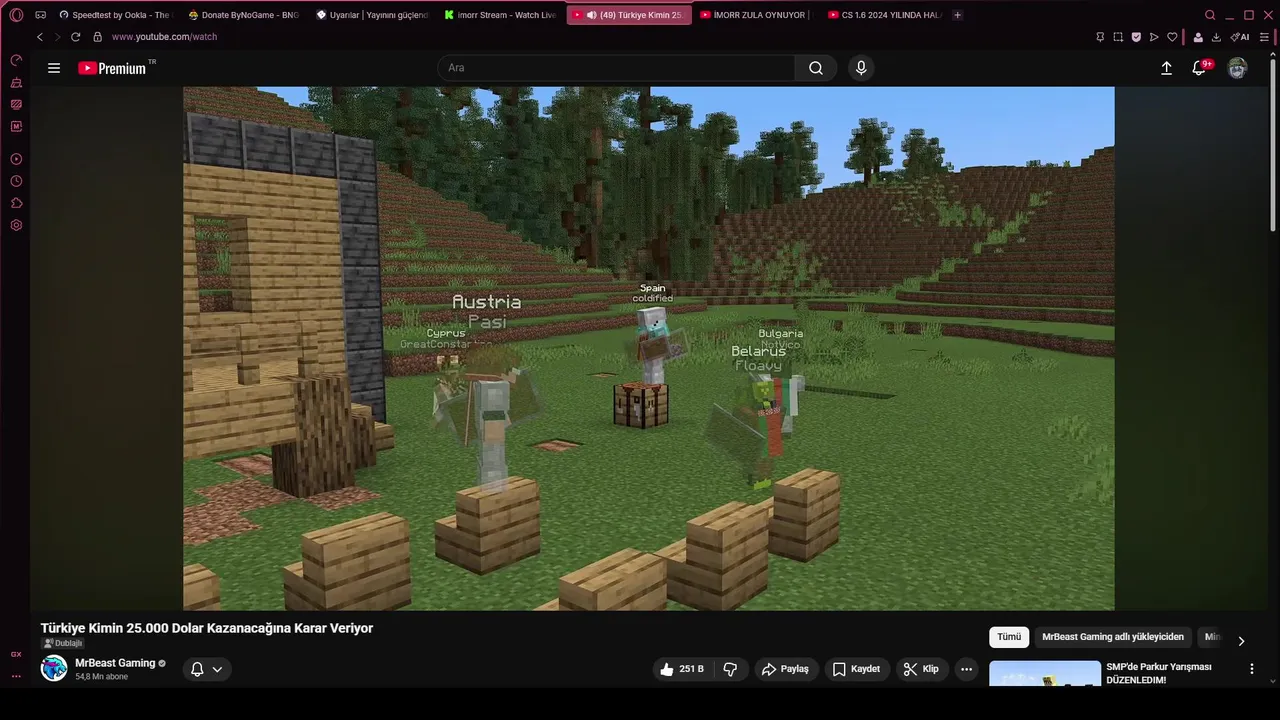Open Settings gear in sidebar

(16, 225)
